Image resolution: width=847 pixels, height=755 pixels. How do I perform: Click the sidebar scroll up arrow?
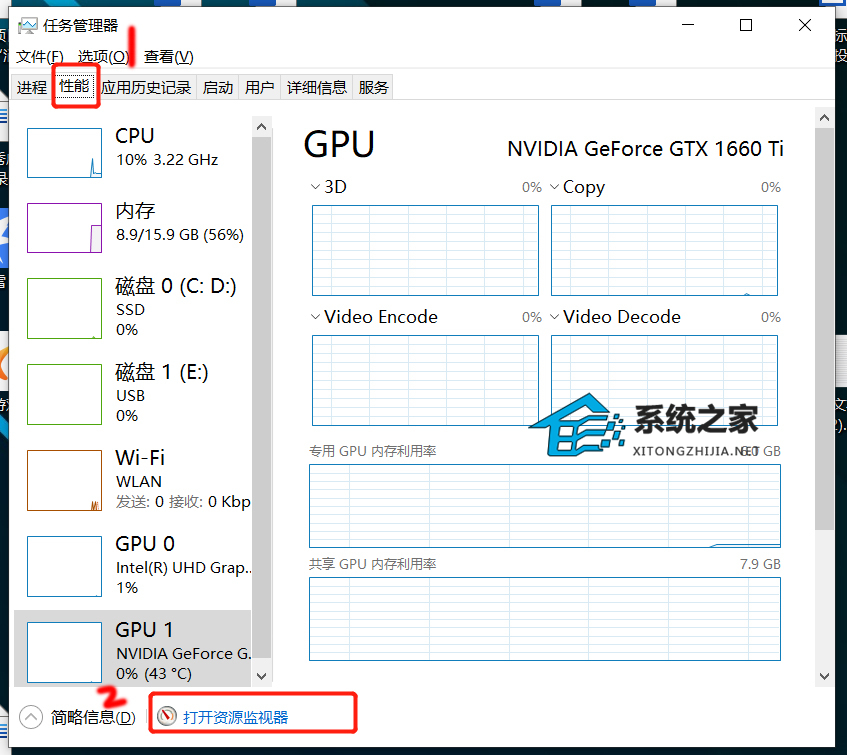click(261, 127)
